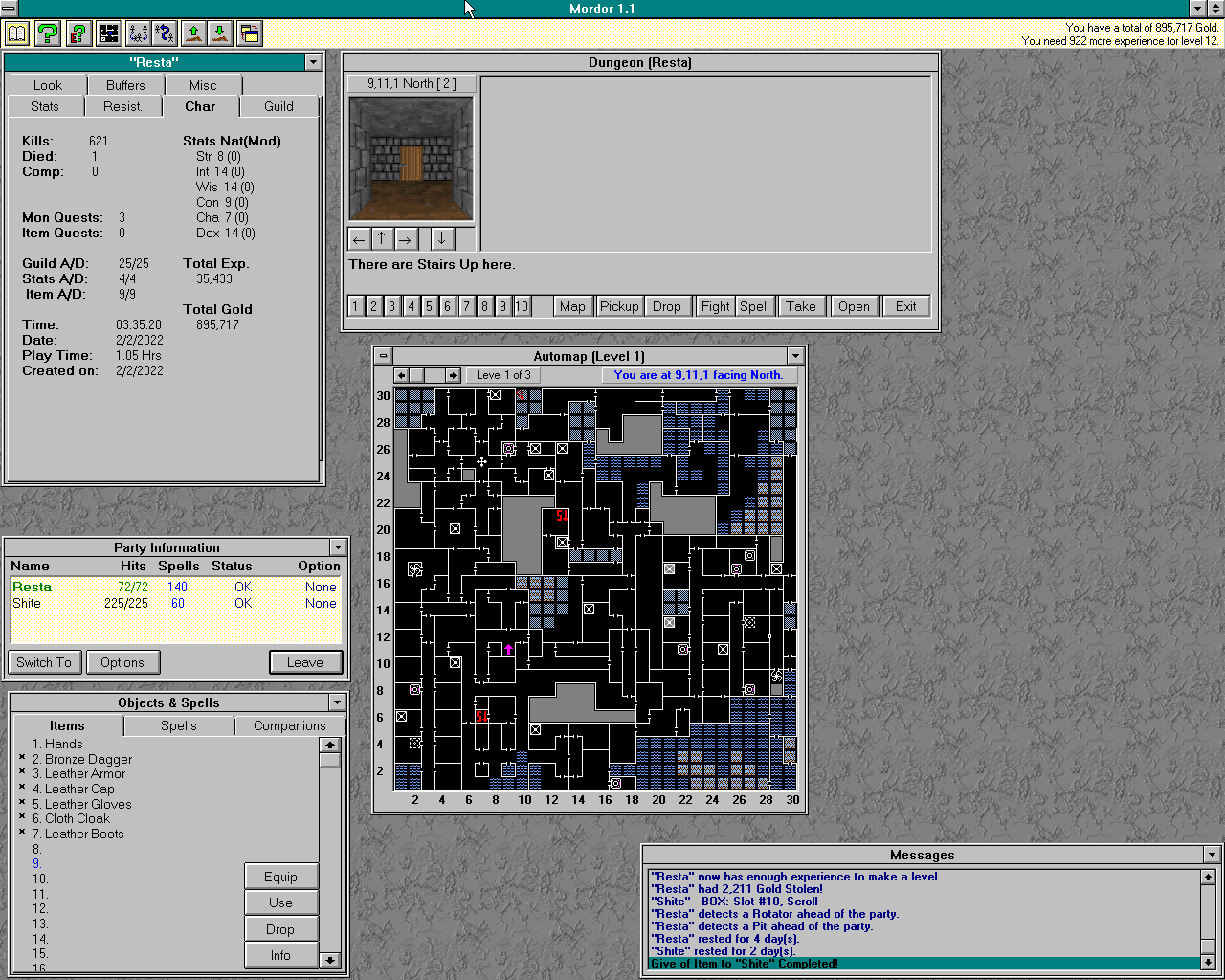
Task: Click the party Options button
Action: pyautogui.click(x=122, y=662)
